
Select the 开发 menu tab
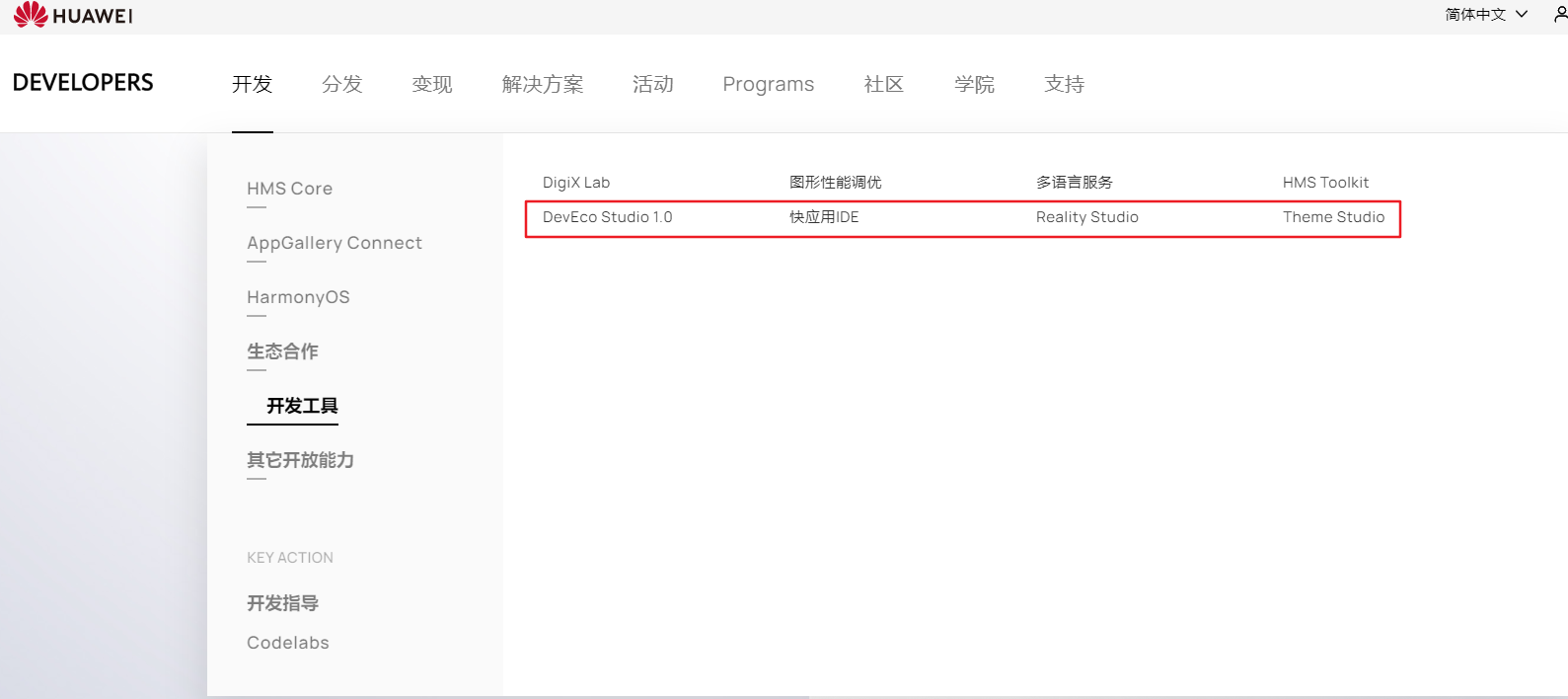(253, 84)
